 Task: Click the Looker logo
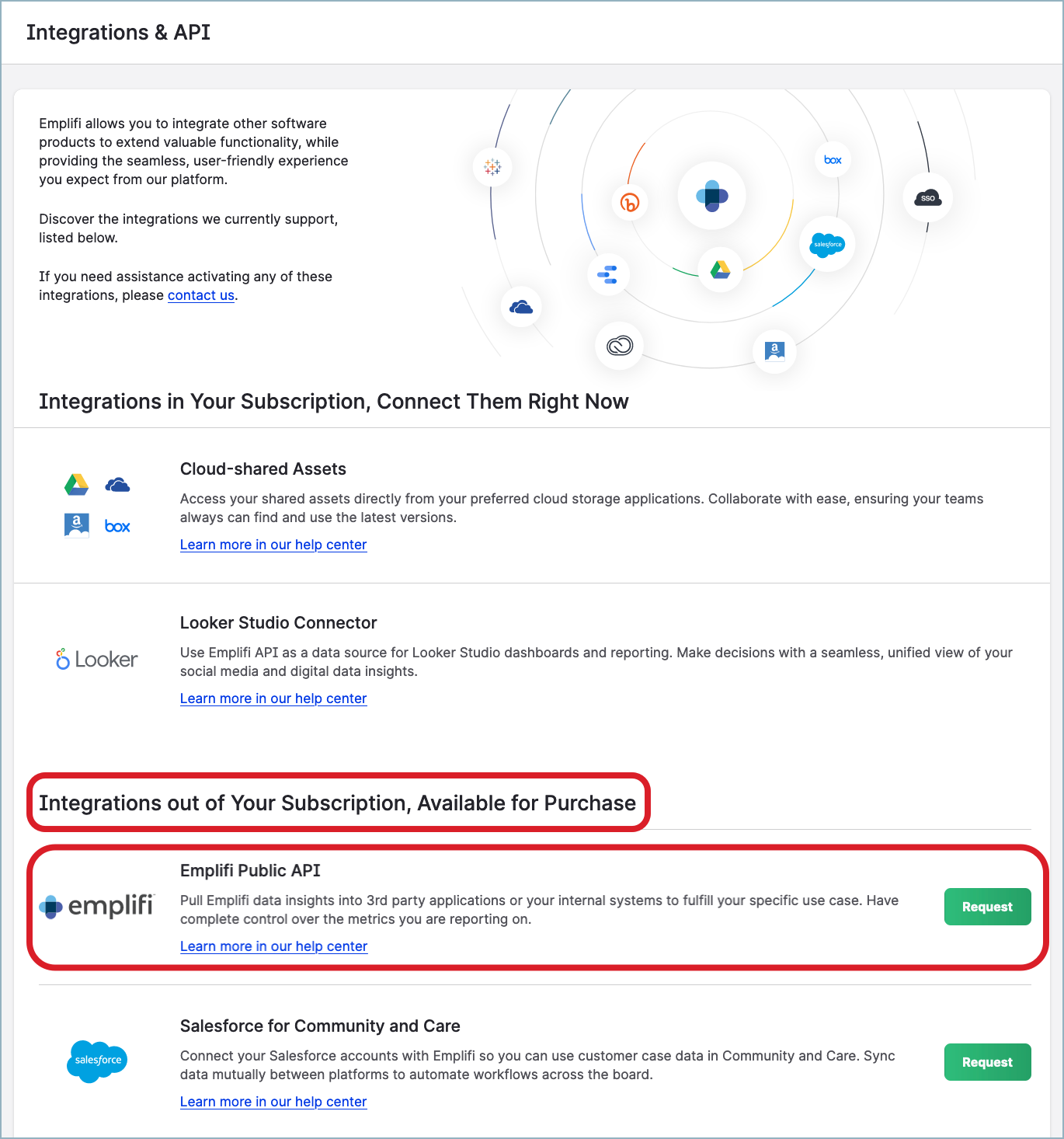tap(97, 660)
